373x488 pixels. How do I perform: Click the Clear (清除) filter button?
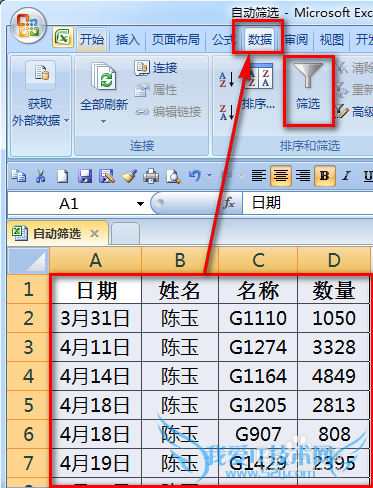point(354,68)
